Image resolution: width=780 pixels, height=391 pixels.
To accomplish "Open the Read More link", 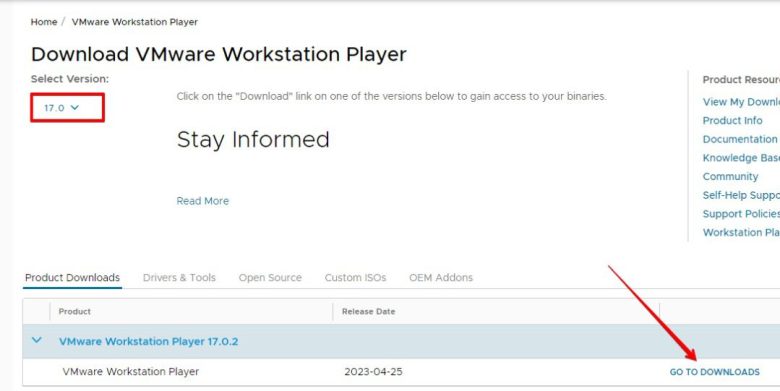I will point(202,201).
